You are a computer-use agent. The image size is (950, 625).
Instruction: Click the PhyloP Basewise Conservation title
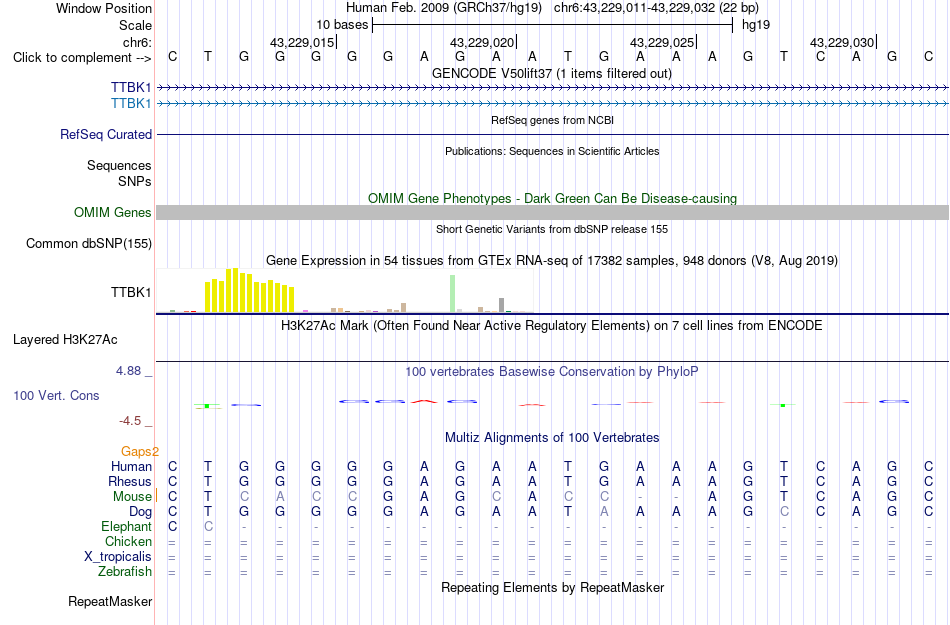551,371
